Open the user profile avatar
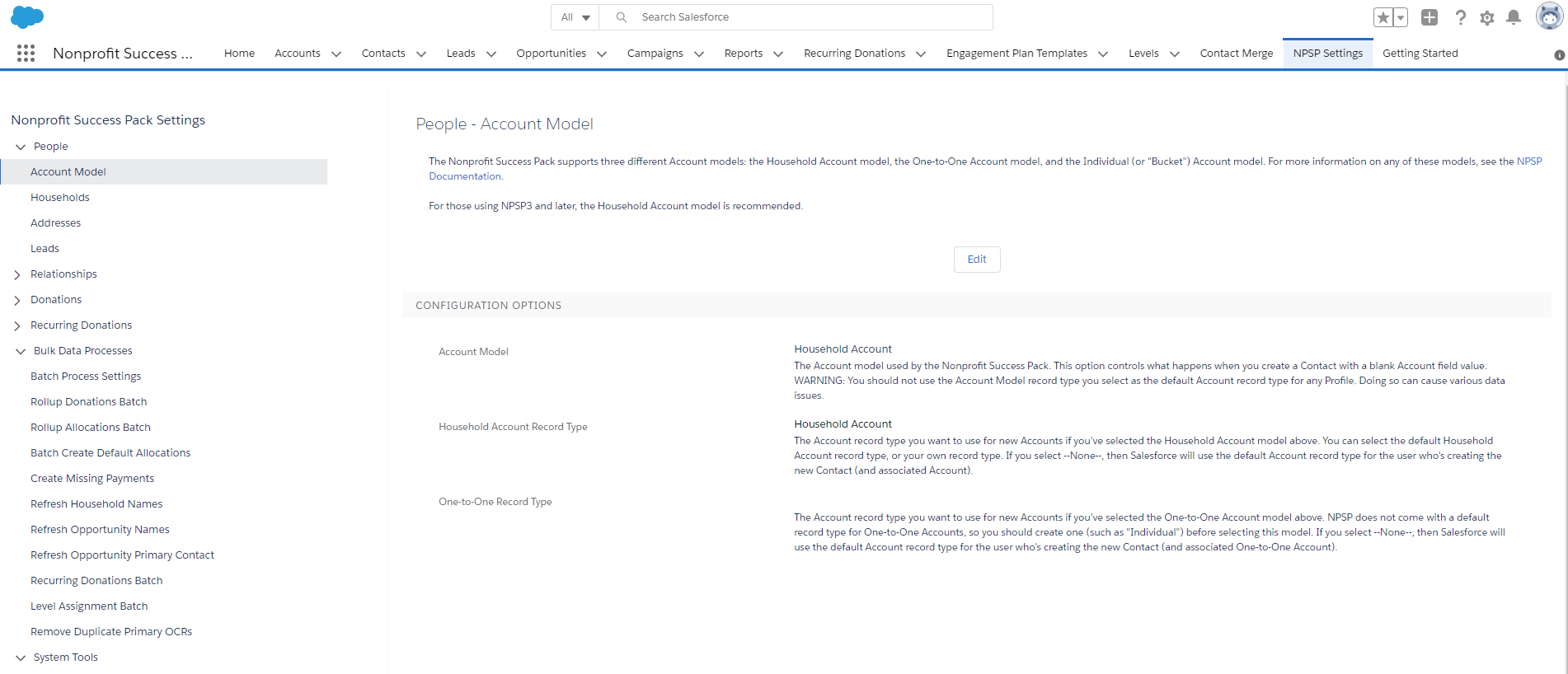 (x=1550, y=16)
